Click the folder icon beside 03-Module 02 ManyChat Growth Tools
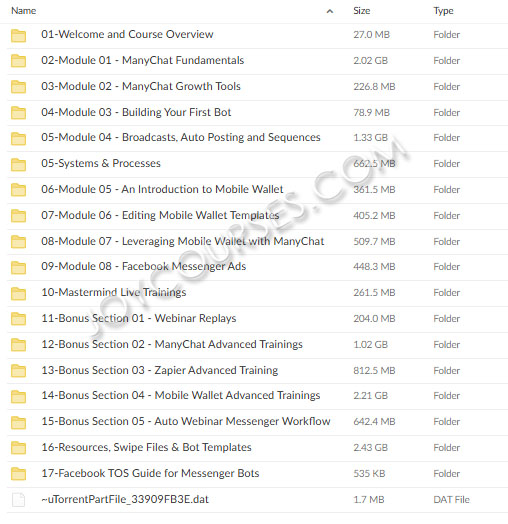The width and height of the screenshot is (508, 524). point(18,87)
